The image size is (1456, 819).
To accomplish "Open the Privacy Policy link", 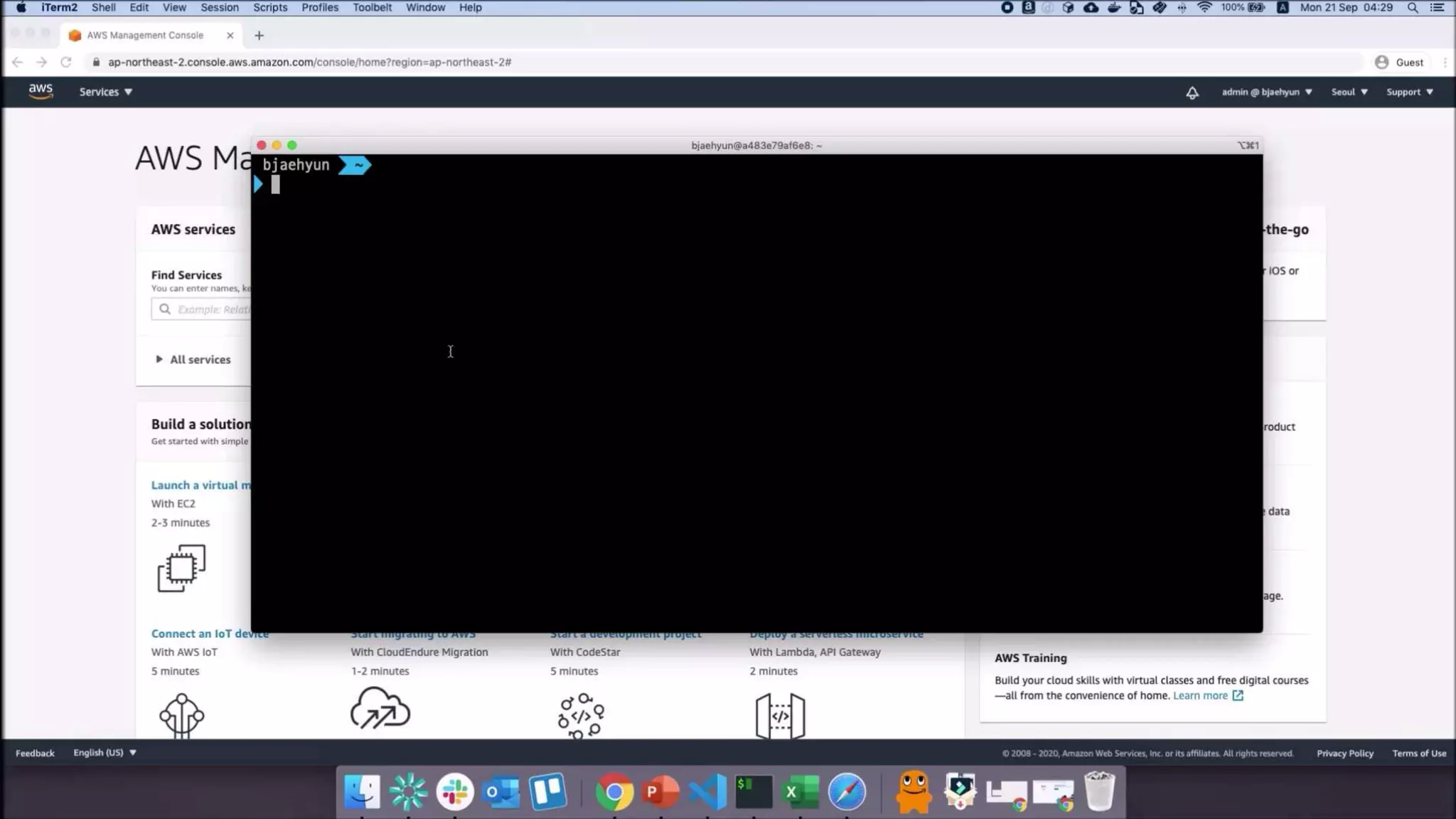I will (1344, 754).
